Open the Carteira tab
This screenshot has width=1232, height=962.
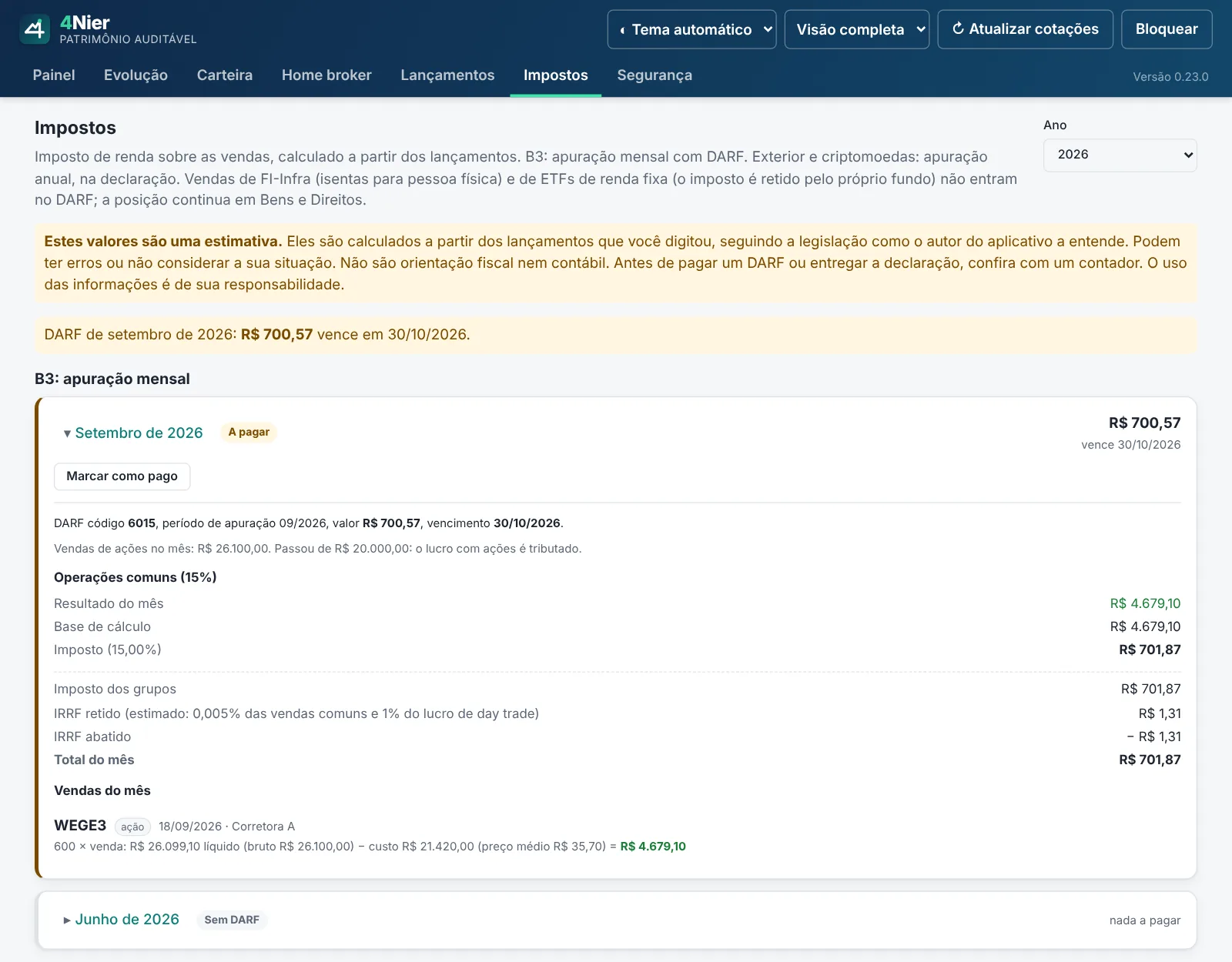pos(225,75)
